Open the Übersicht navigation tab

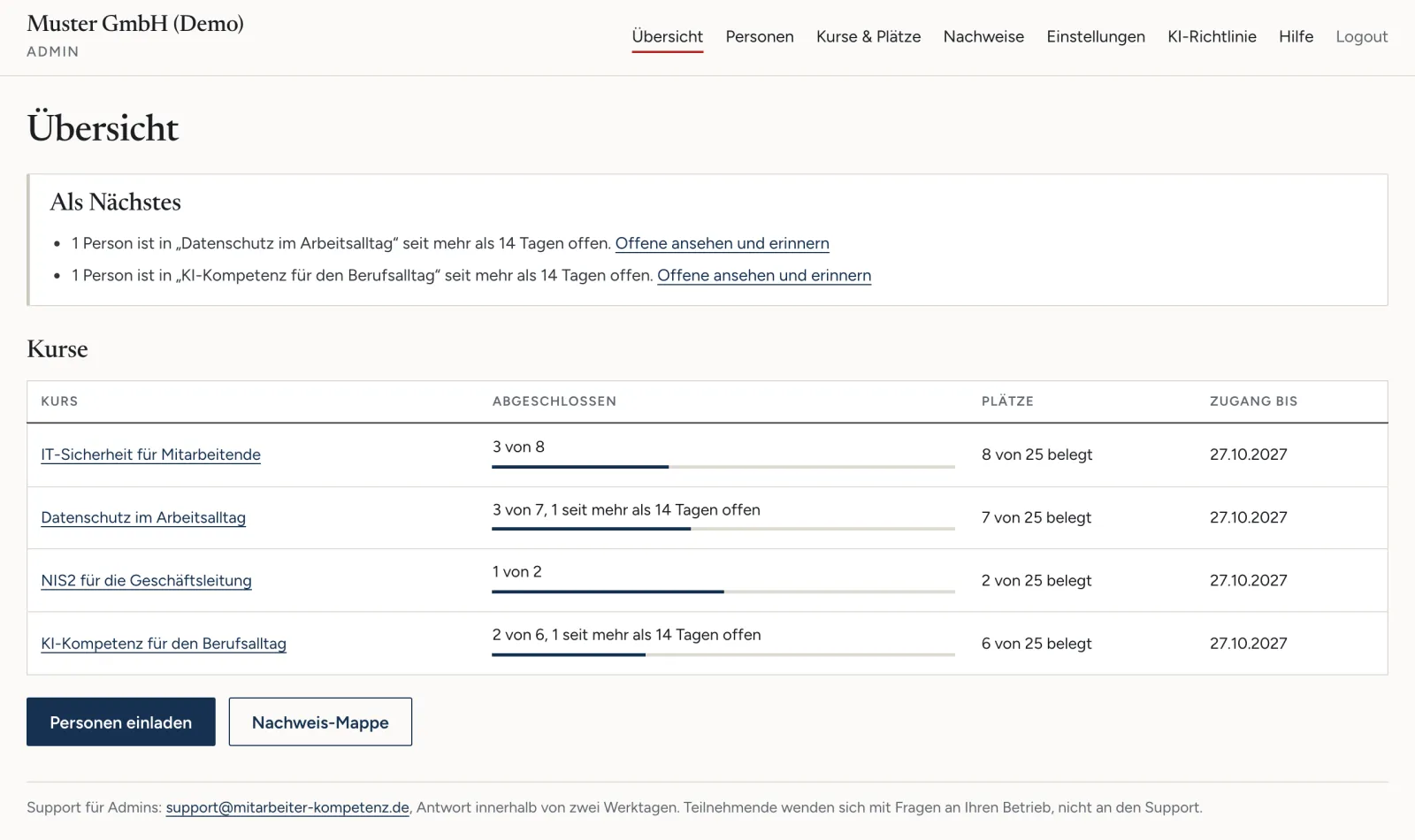(x=667, y=36)
